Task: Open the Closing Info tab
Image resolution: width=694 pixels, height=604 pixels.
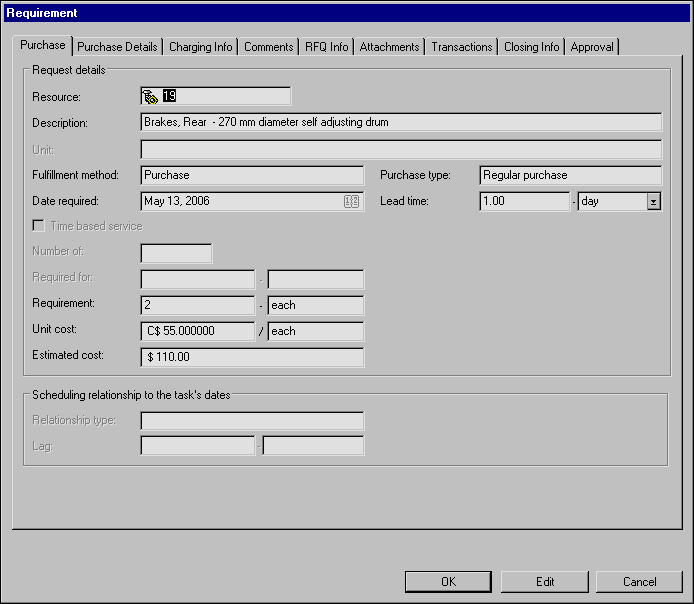Action: click(x=531, y=47)
